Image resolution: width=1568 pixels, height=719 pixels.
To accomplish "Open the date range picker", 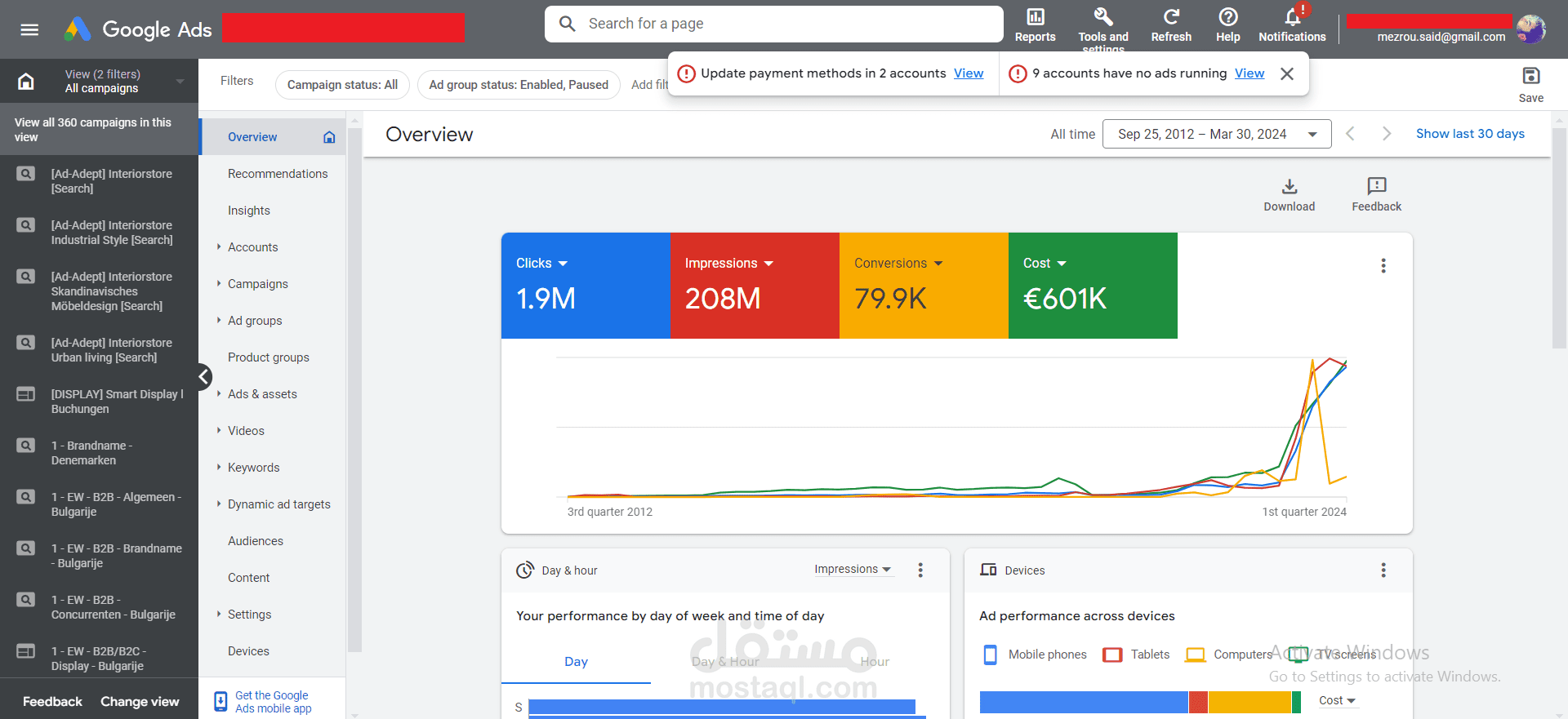I will tap(1217, 134).
